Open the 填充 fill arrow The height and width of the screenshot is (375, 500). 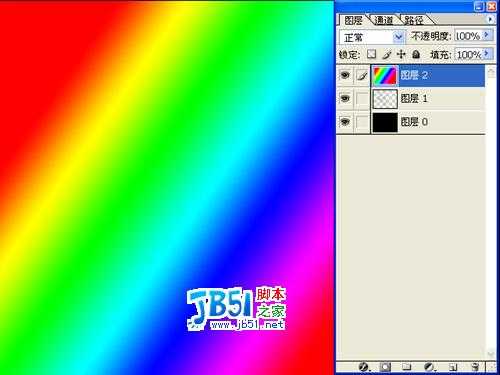(487, 53)
